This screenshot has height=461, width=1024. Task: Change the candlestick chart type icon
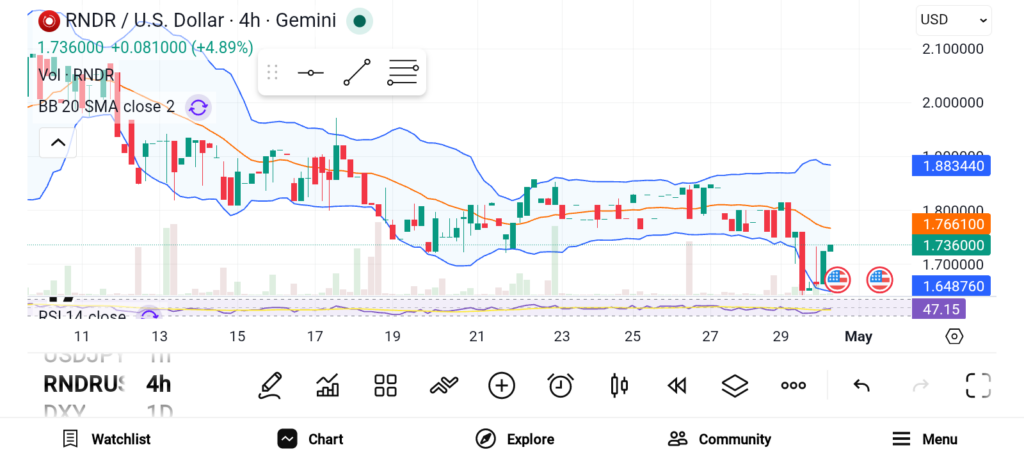[618, 385]
